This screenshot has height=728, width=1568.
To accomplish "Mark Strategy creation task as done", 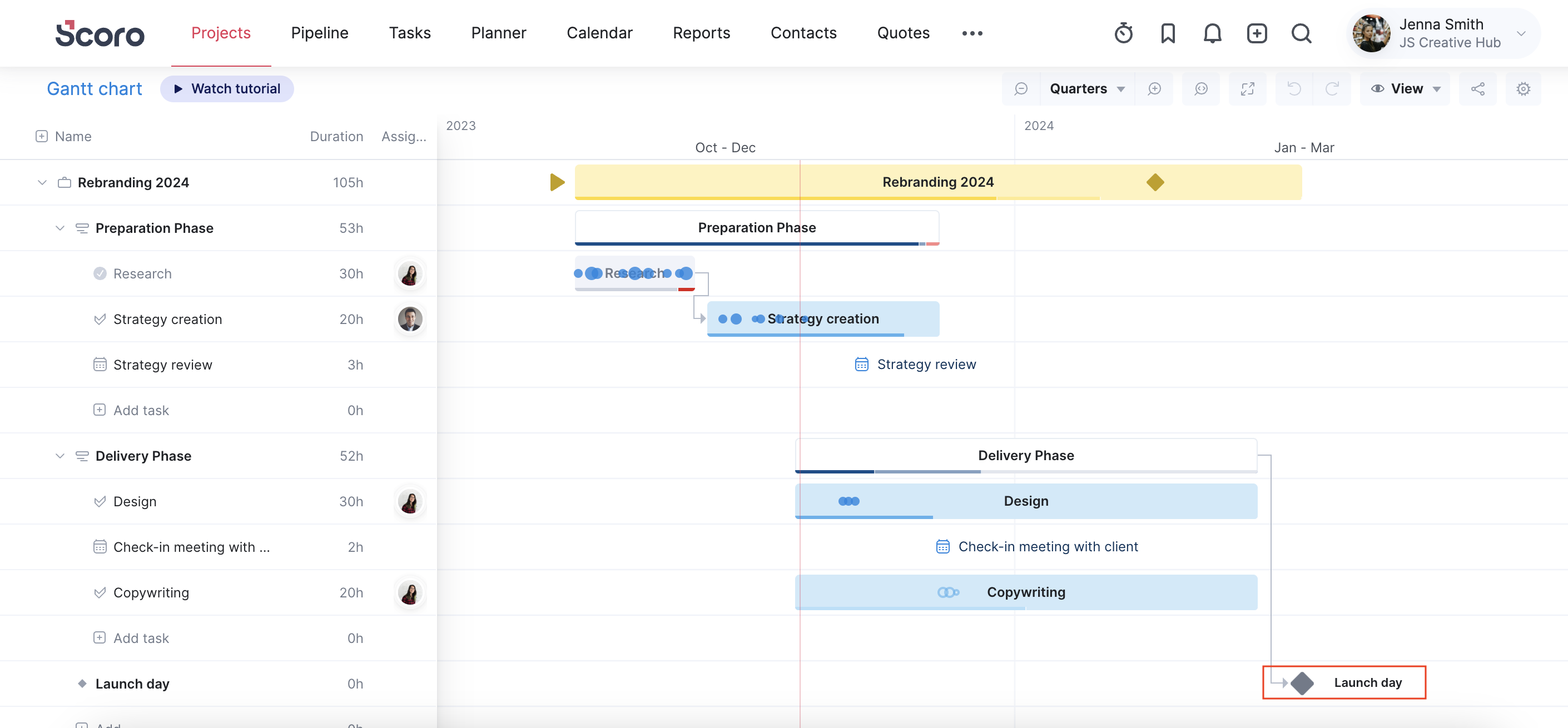I will click(100, 320).
